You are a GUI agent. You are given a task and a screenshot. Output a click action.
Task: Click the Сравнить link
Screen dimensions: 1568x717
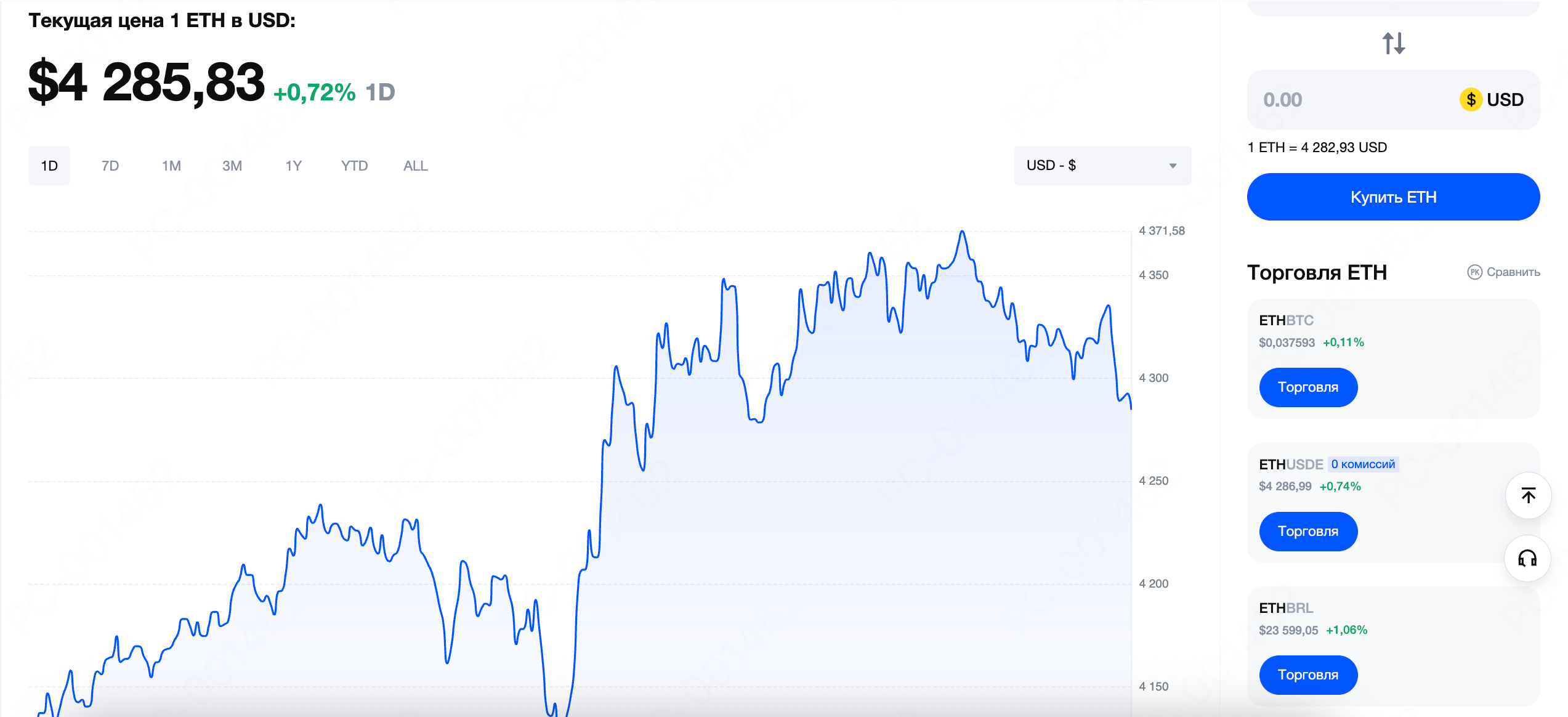(x=1513, y=272)
